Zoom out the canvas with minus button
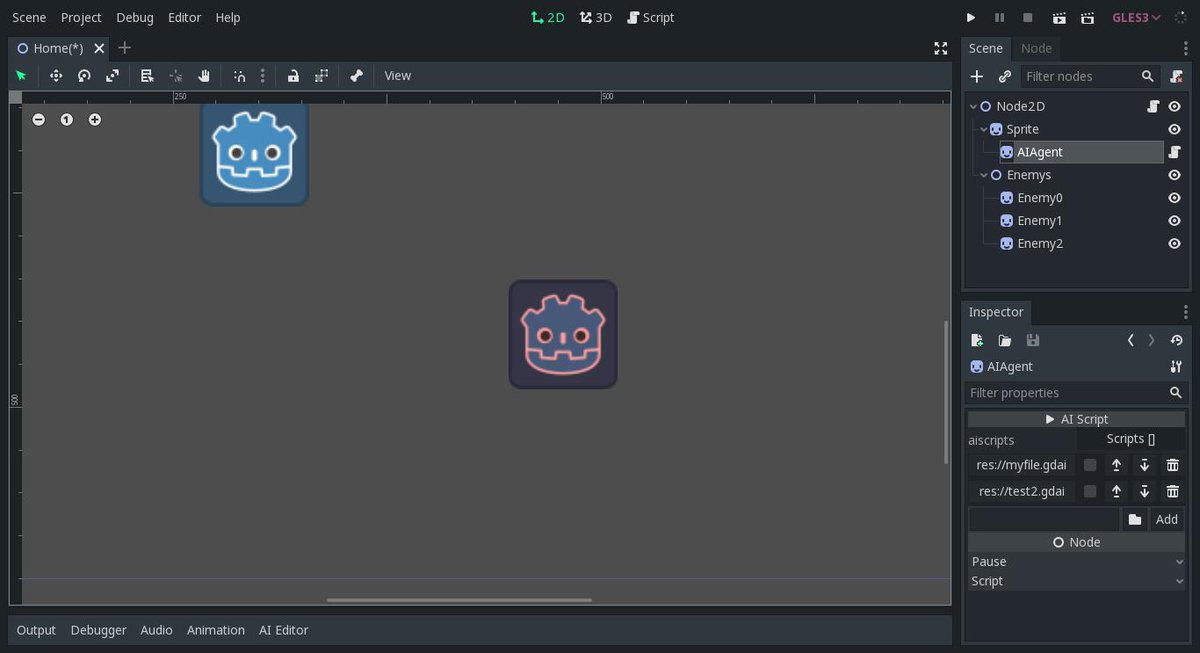The width and height of the screenshot is (1200, 653). click(38, 119)
